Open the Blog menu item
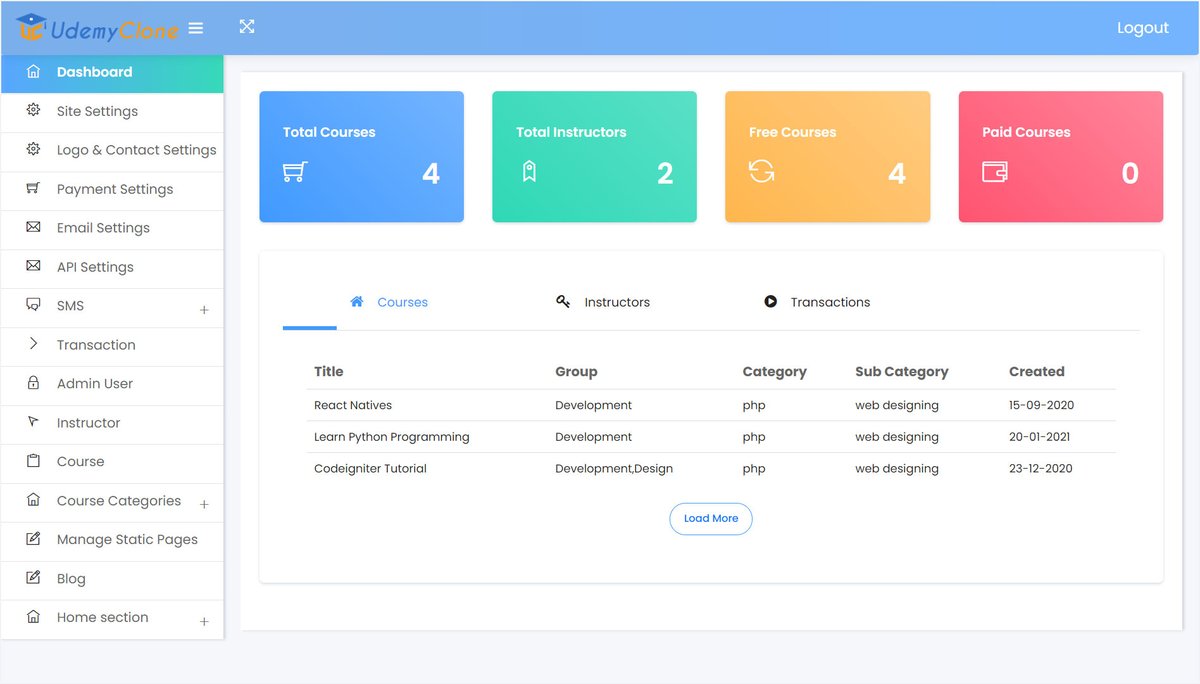The image size is (1200, 684). point(112,579)
